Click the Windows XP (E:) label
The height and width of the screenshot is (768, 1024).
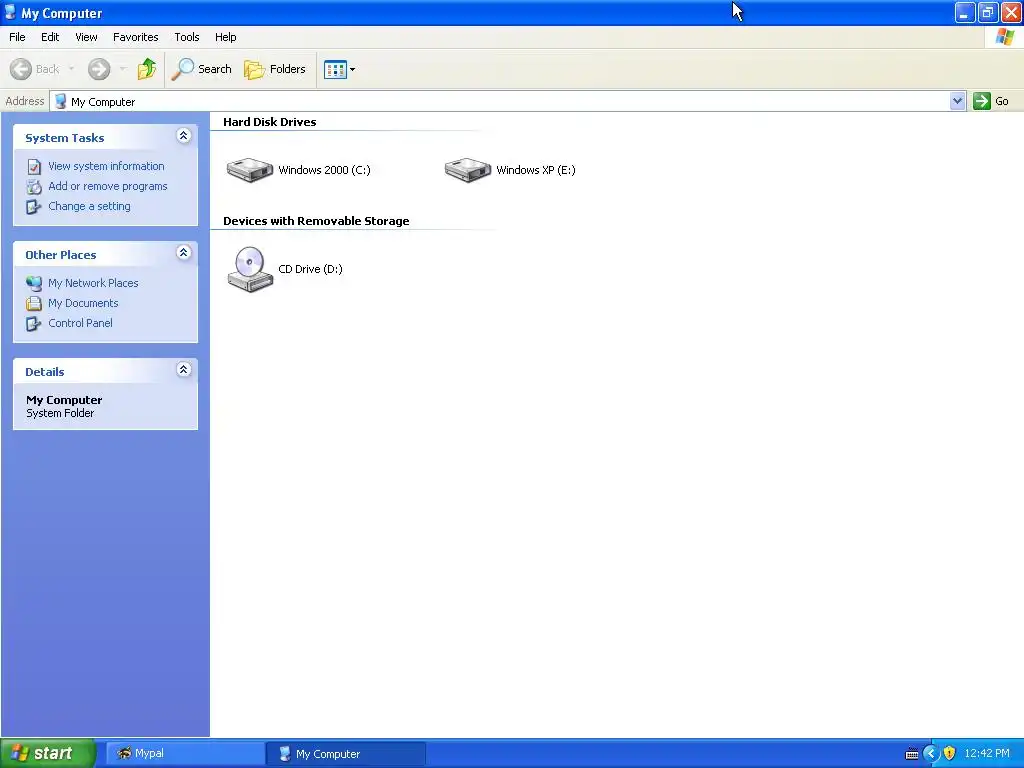tap(536, 170)
